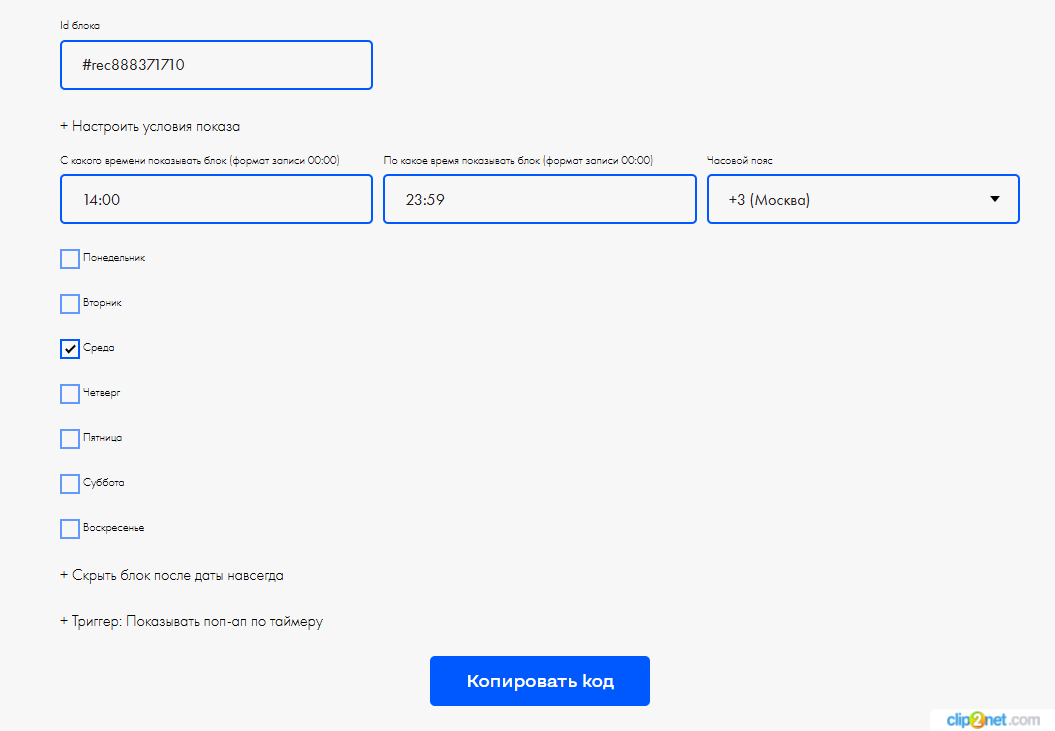Collapse the Настроить условия показа section
Viewport: 1055px width, 731px height.
click(150, 126)
